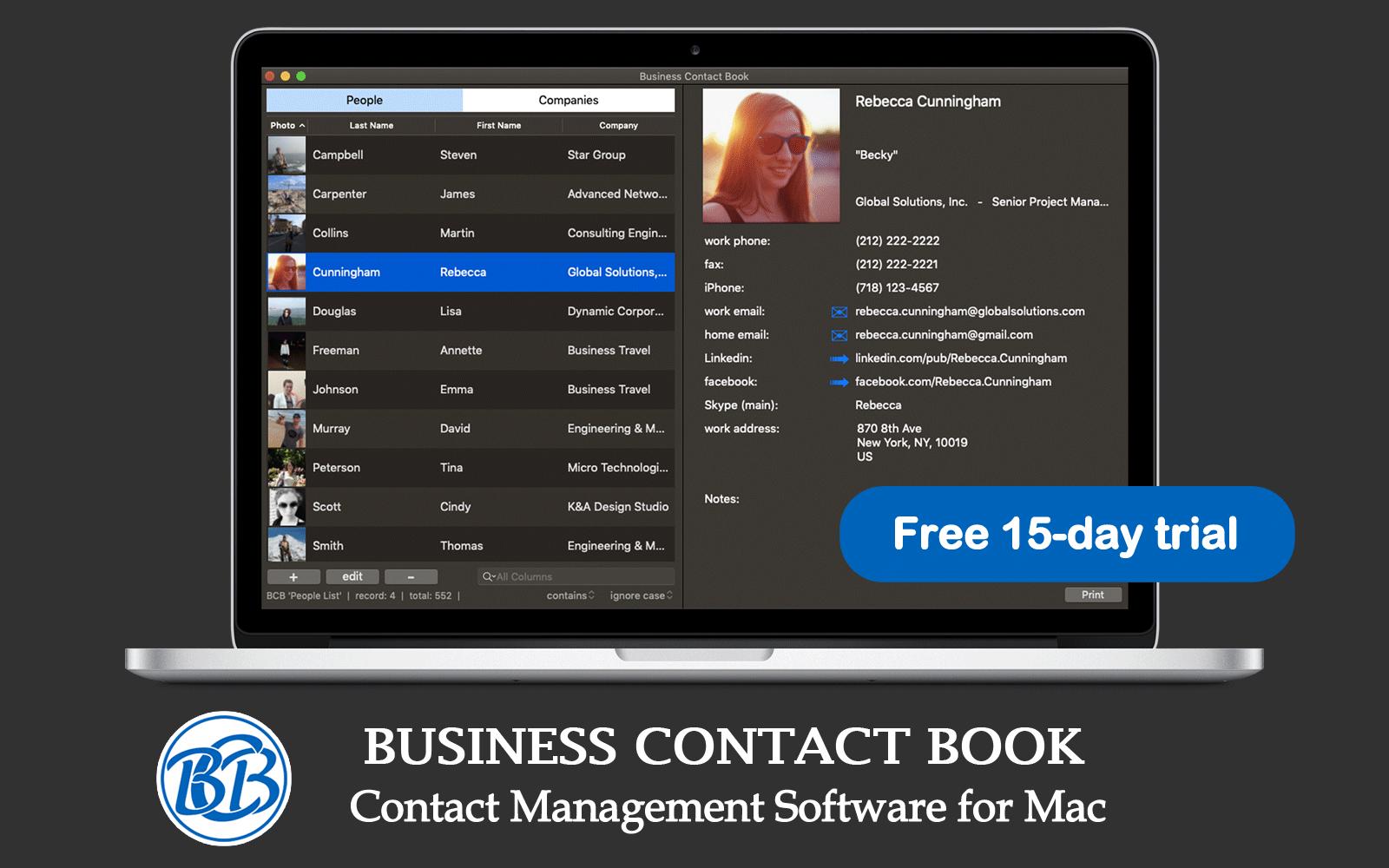Viewport: 1389px width, 868px height.
Task: Select the Douglas row
Action: (x=471, y=312)
